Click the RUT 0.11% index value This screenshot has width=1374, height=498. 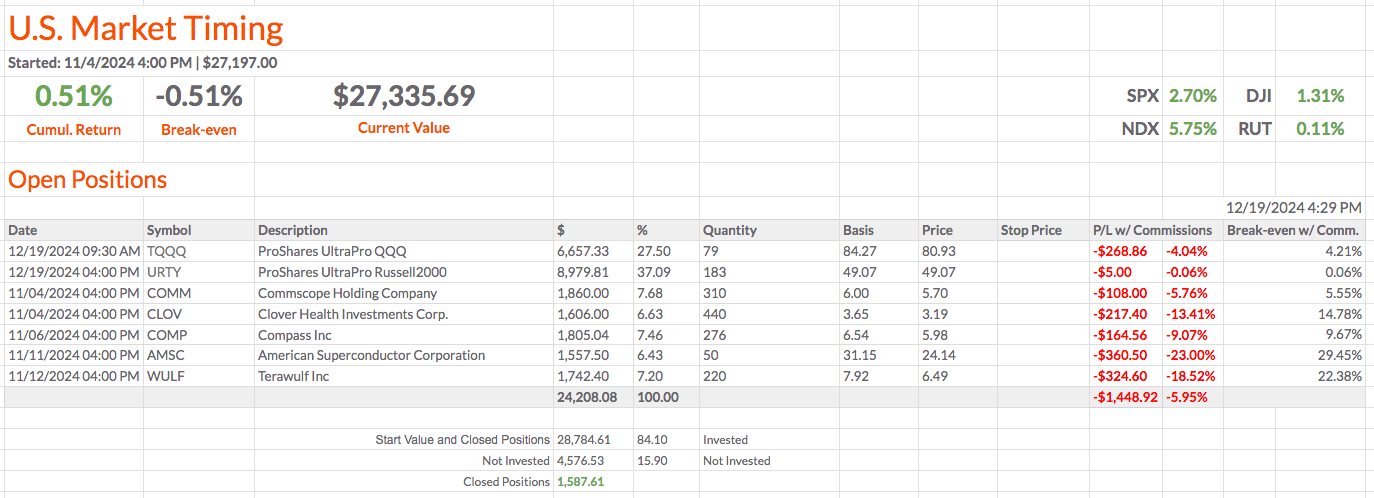pyautogui.click(x=1320, y=128)
